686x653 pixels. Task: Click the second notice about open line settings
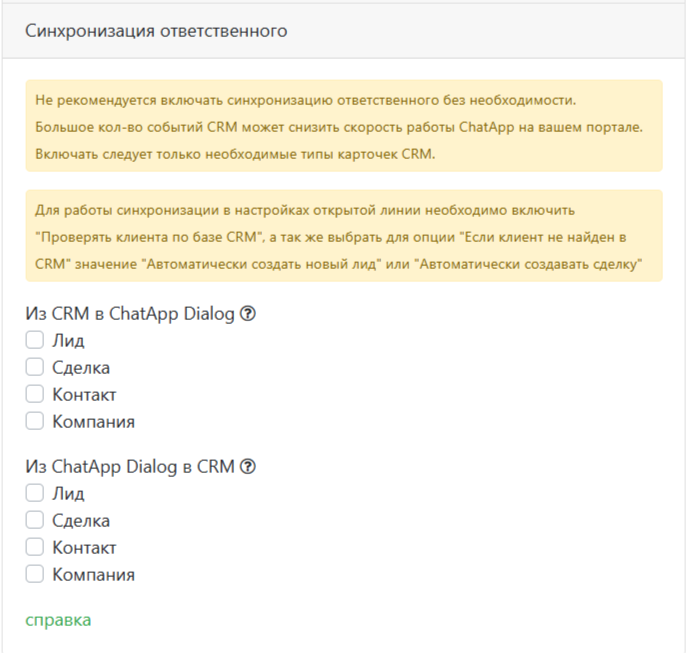click(x=343, y=236)
